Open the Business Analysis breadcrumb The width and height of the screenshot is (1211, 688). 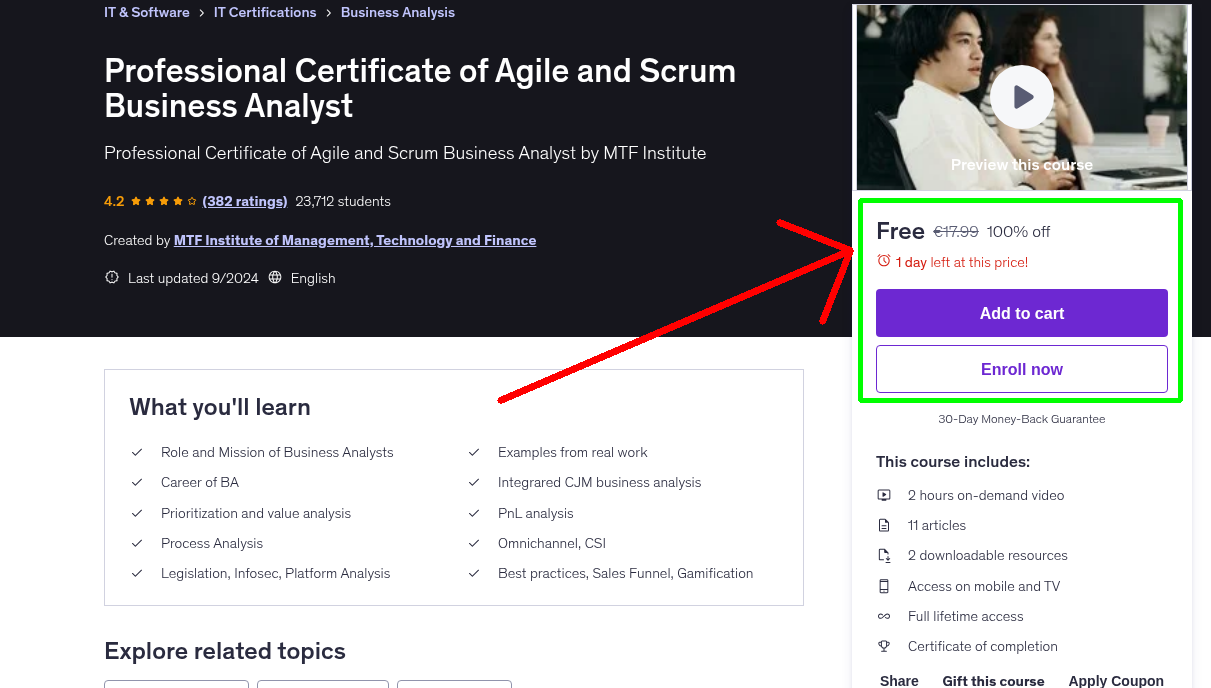tap(397, 12)
